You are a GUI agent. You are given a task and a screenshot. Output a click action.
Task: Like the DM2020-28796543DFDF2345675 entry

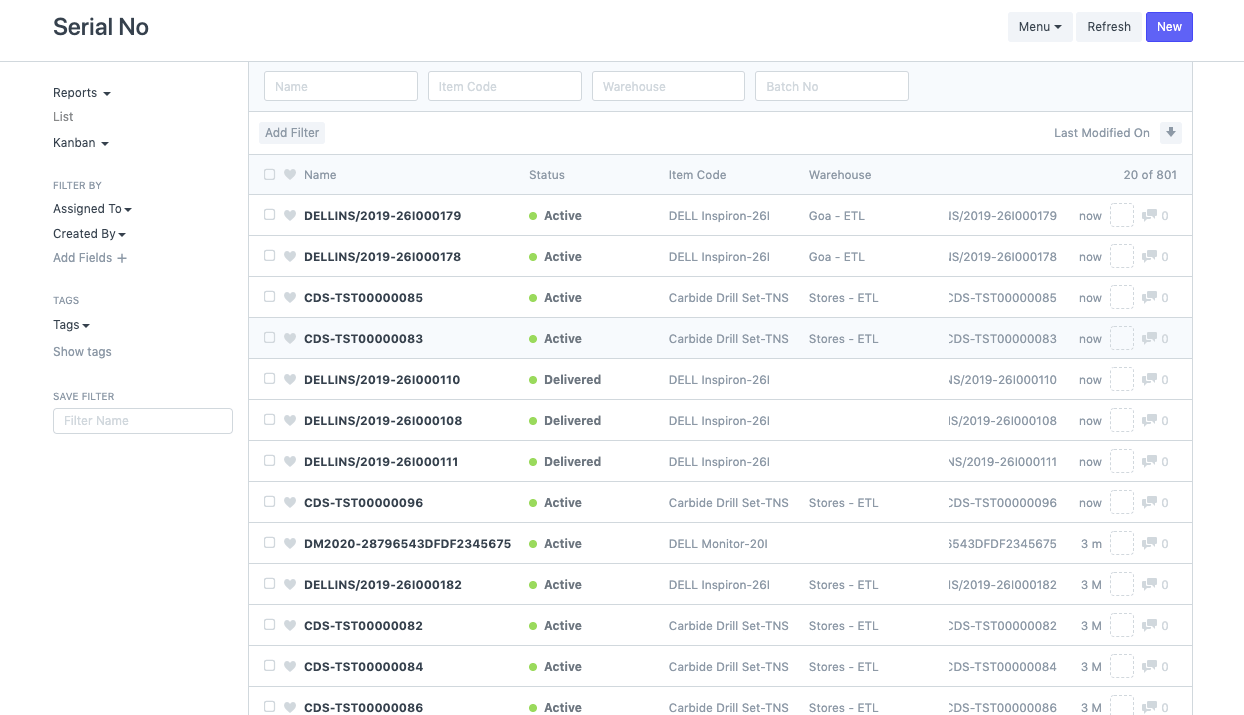(290, 544)
